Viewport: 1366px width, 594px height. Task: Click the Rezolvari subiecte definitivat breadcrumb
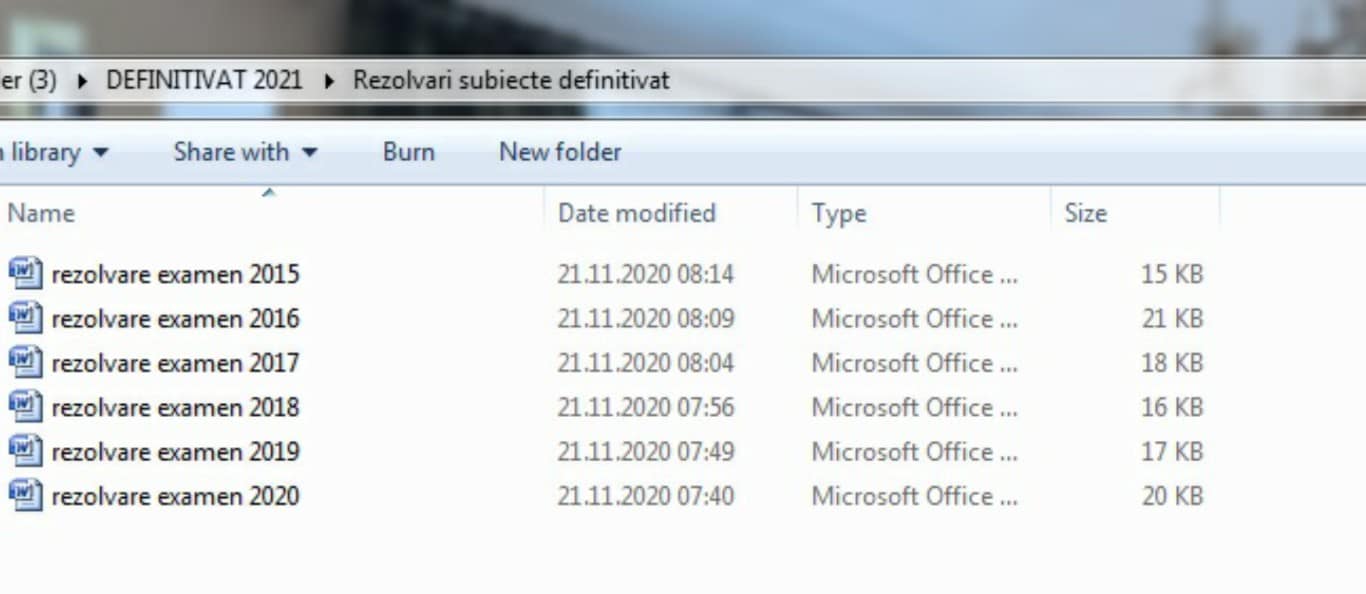(511, 80)
